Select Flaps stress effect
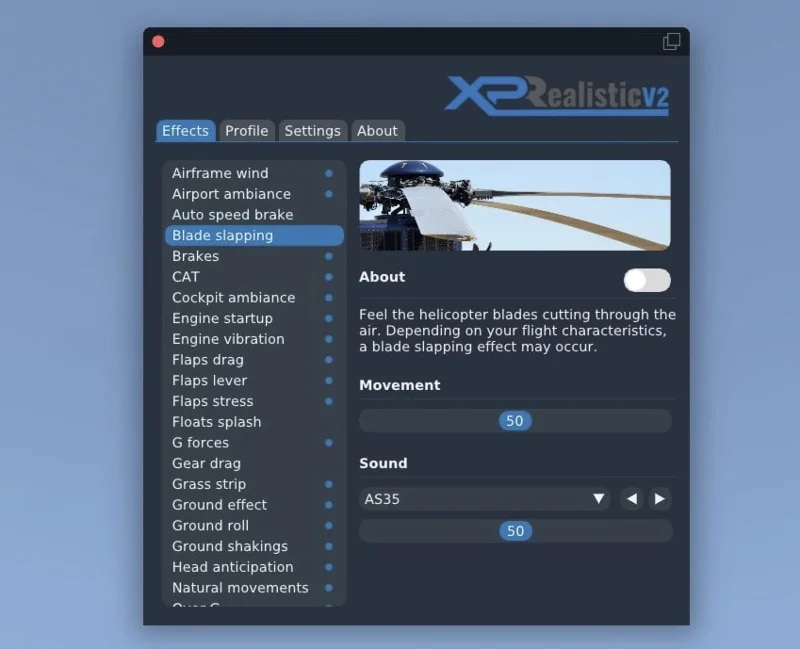The height and width of the screenshot is (649, 800). coord(254,401)
